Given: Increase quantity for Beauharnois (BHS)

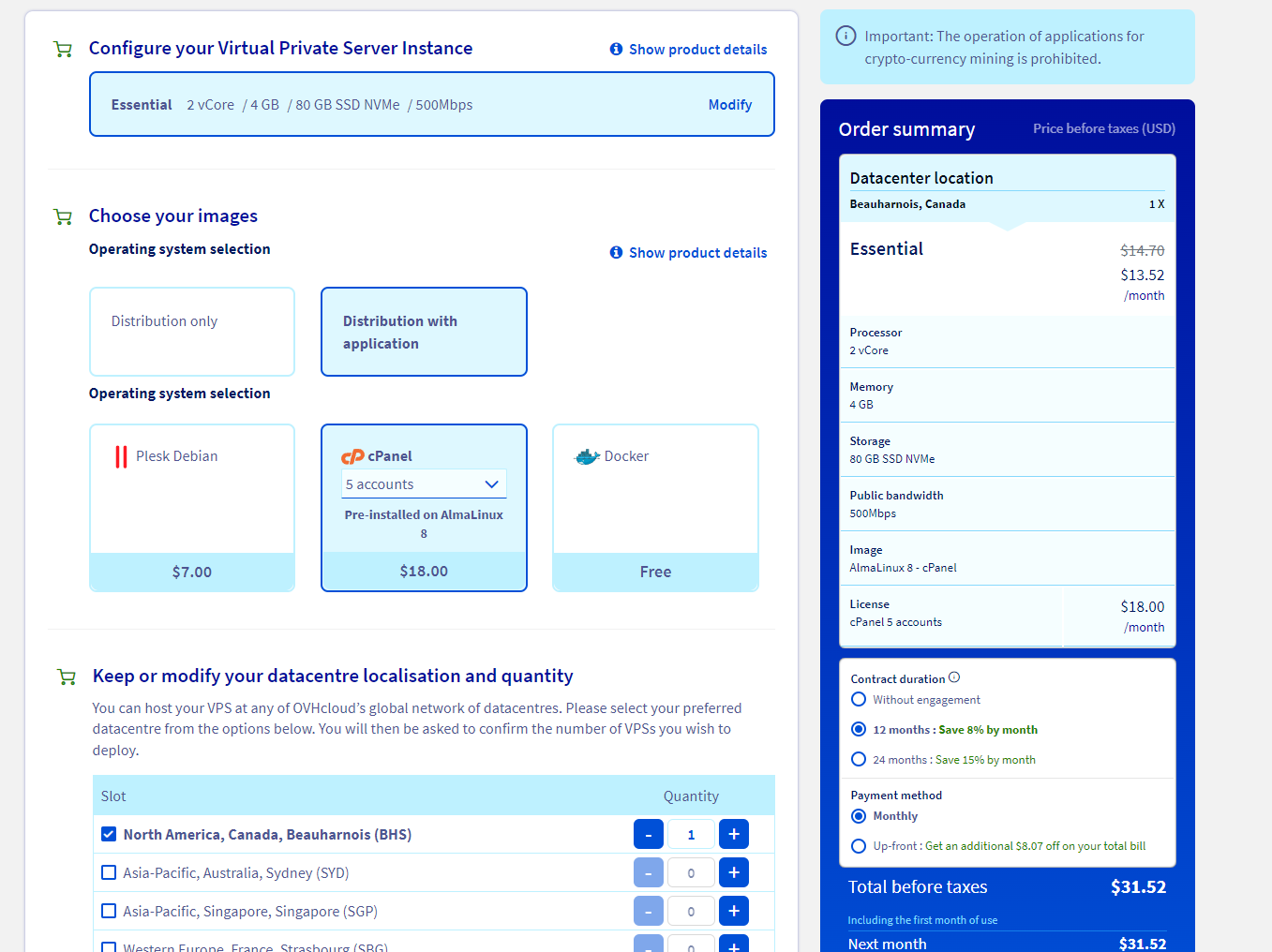Looking at the screenshot, I should (x=734, y=834).
